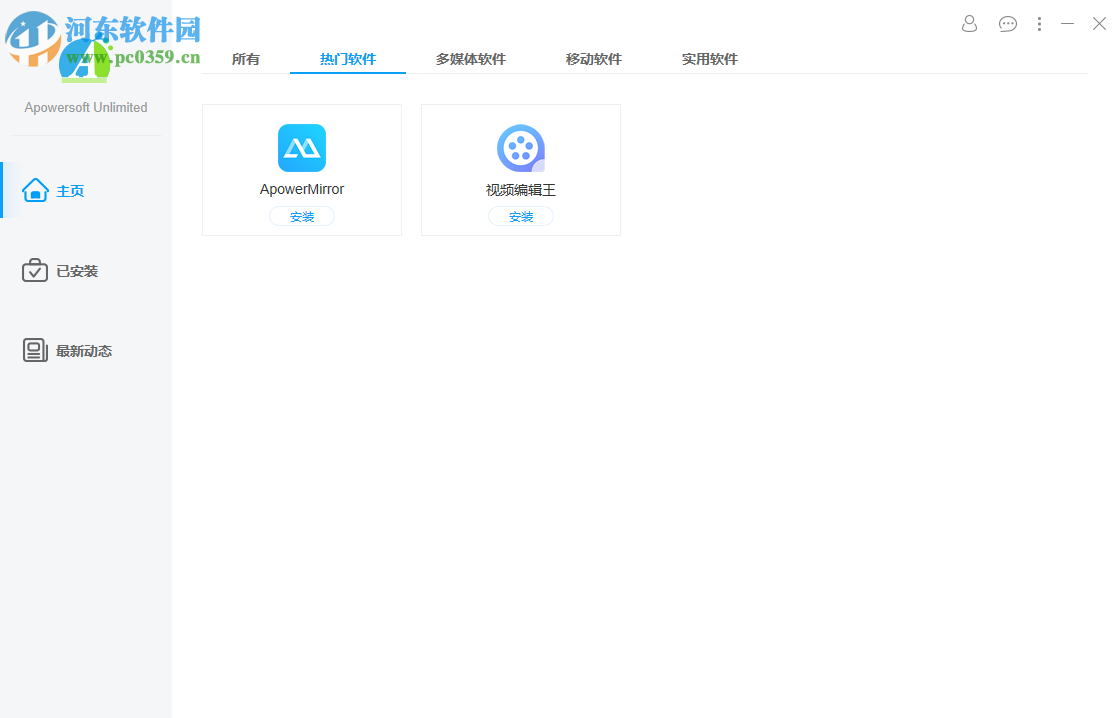The image size is (1118, 718).
Task: Install 视频编辑王 using its 安装 button
Action: tap(520, 215)
